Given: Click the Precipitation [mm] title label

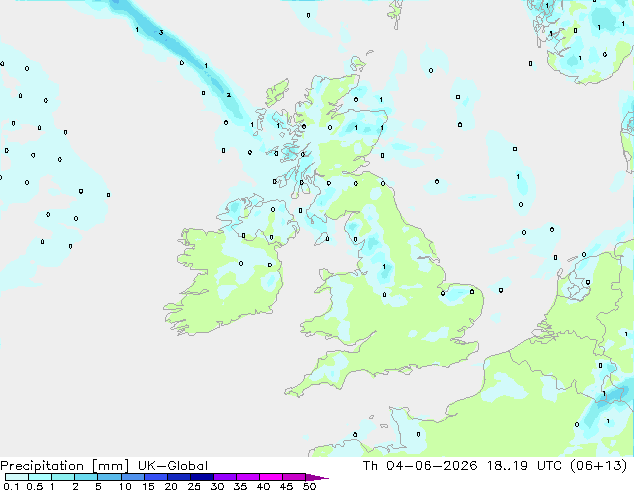Looking at the screenshot, I should point(64,466).
